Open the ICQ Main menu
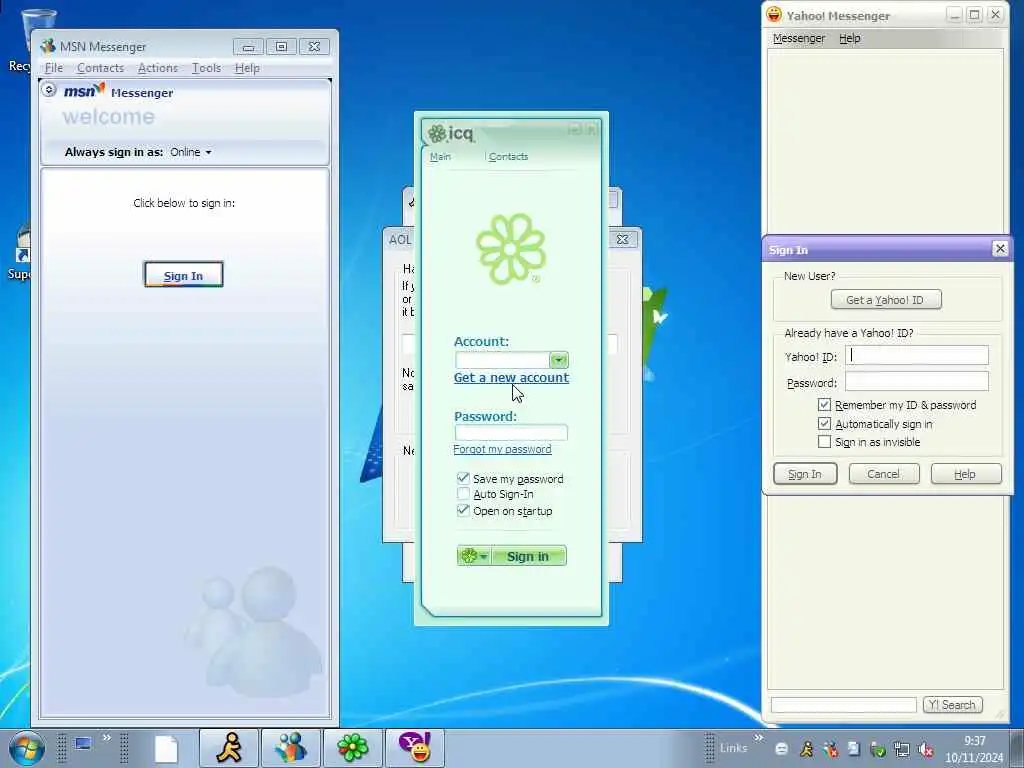1024x768 pixels. click(x=440, y=157)
